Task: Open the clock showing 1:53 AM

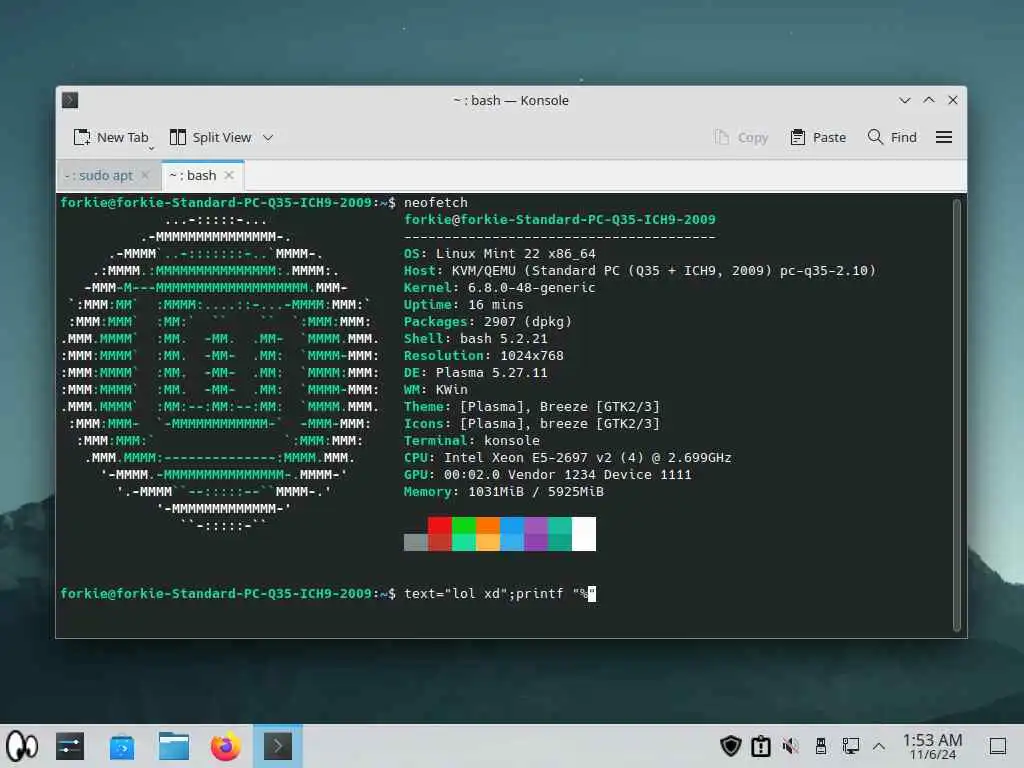Action: pyautogui.click(x=932, y=746)
